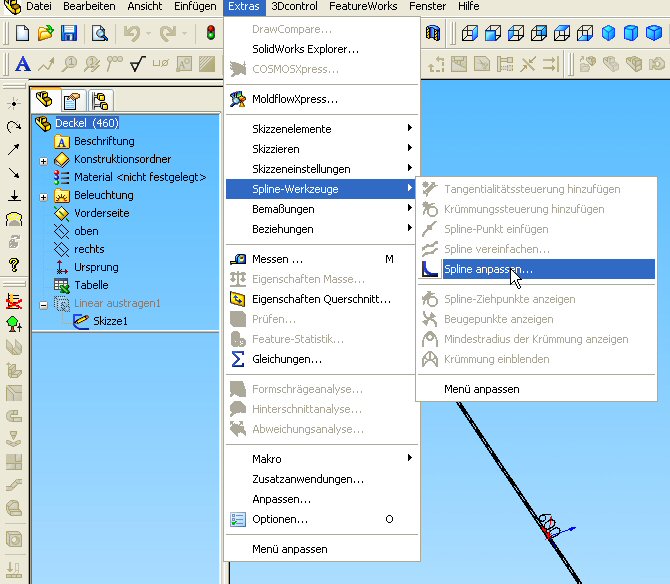The width and height of the screenshot is (670, 584).
Task: Open the Datei menu
Action: pos(38,6)
